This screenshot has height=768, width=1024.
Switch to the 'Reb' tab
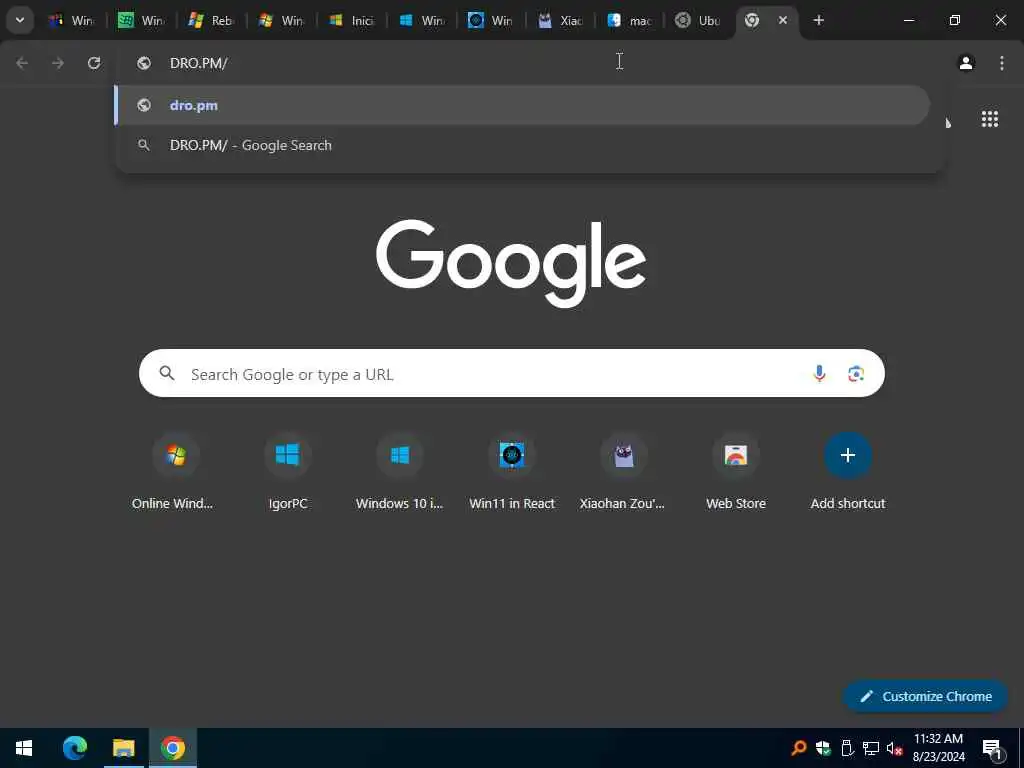tap(212, 20)
